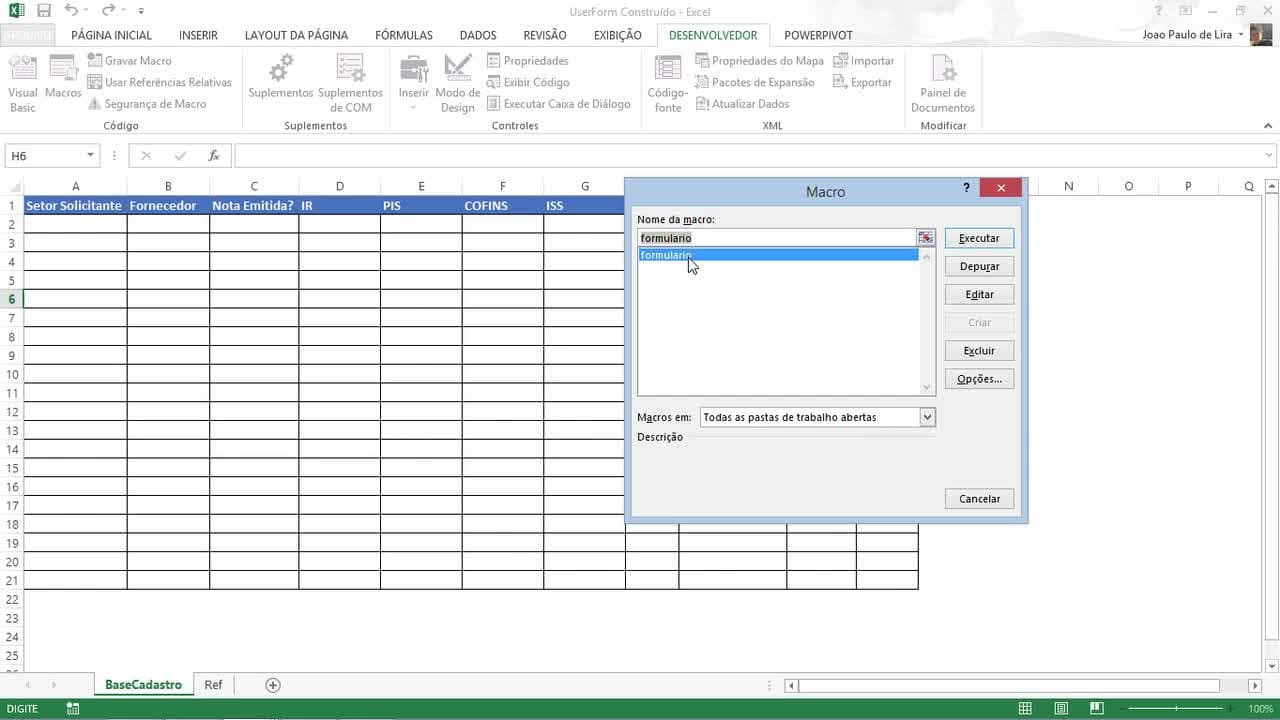Switch to the PÁGINA INICIAL tab
The height and width of the screenshot is (720, 1280).
click(x=111, y=35)
